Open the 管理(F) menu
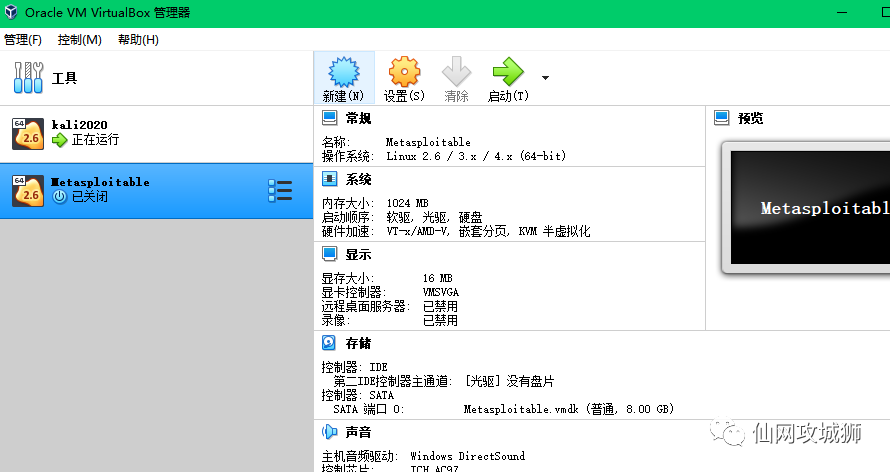Screen dimensions: 890x472 click(23, 40)
